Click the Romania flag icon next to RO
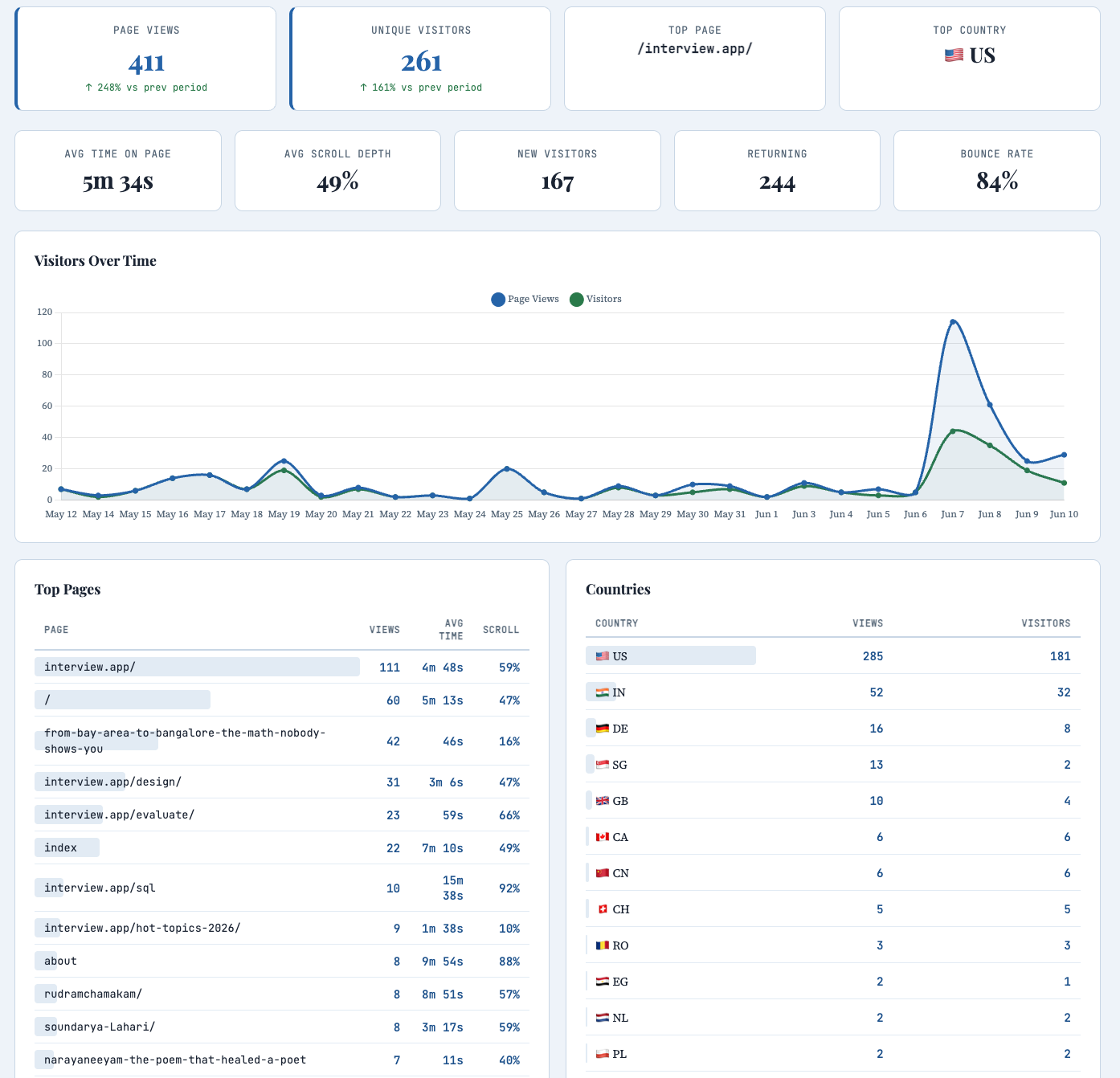The width and height of the screenshot is (1120, 1078). pyautogui.click(x=602, y=945)
